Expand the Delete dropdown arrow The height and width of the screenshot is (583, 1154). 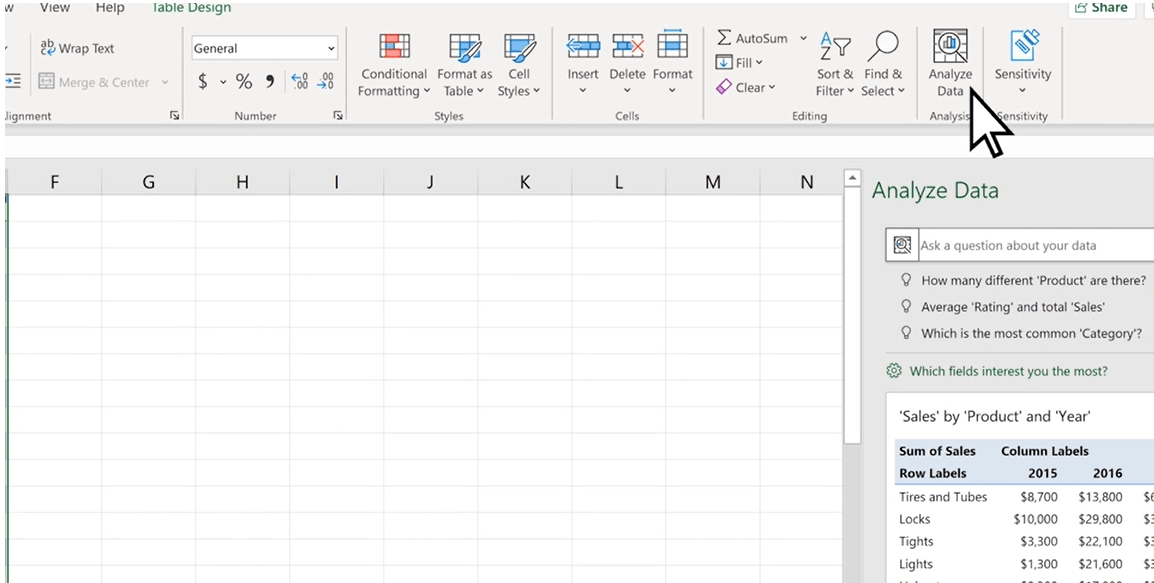[x=627, y=91]
